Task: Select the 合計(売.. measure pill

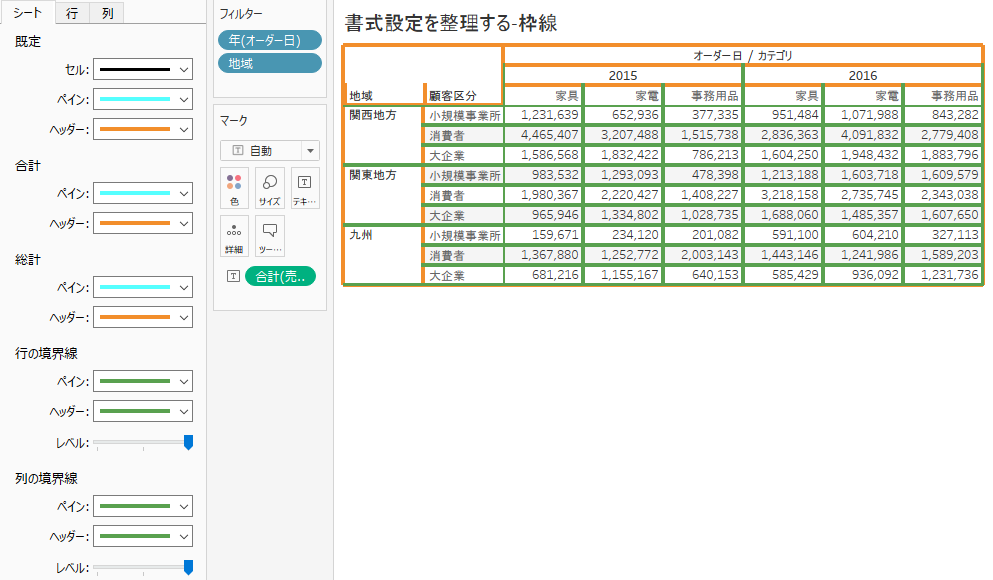Action: coord(281,276)
